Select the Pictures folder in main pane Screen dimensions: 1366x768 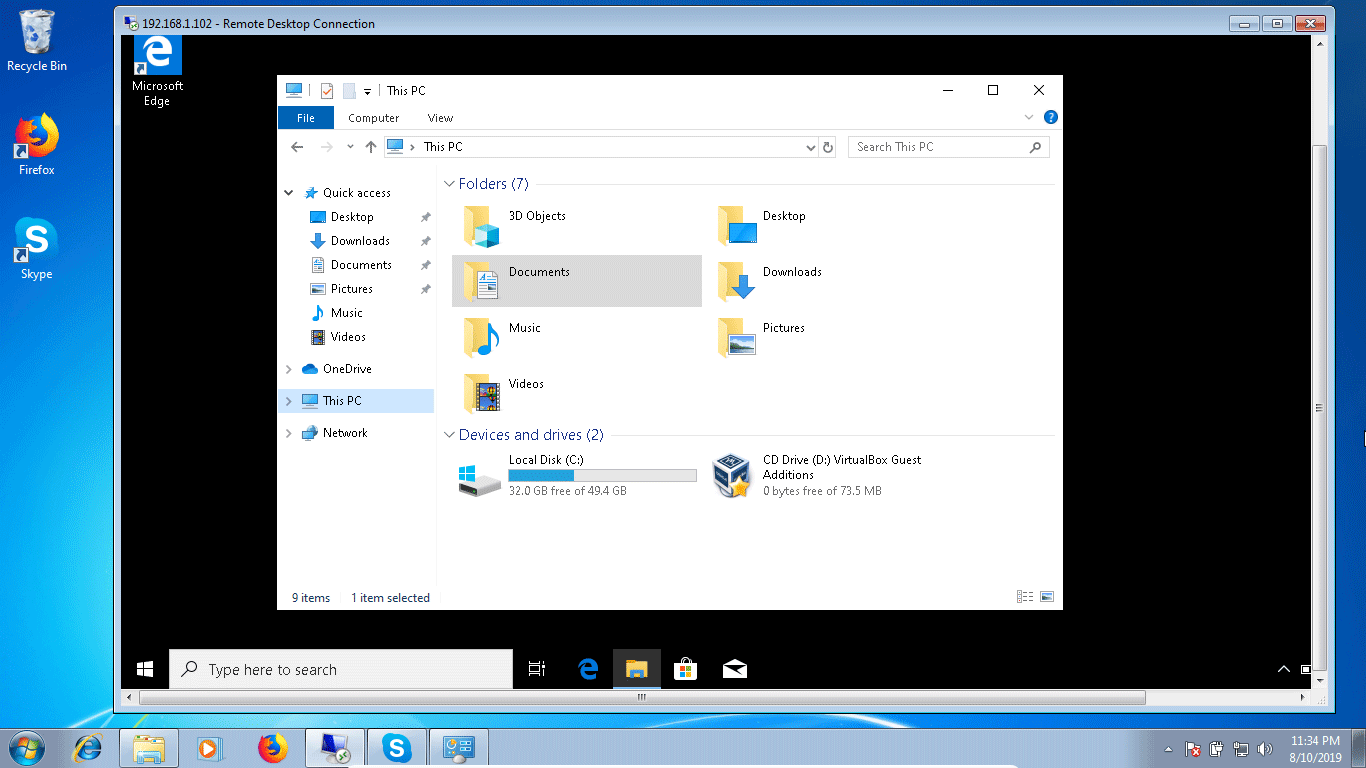click(830, 337)
